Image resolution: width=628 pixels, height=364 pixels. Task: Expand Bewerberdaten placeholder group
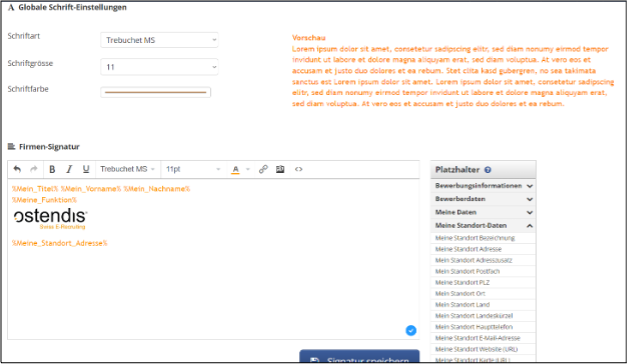pyautogui.click(x=483, y=199)
